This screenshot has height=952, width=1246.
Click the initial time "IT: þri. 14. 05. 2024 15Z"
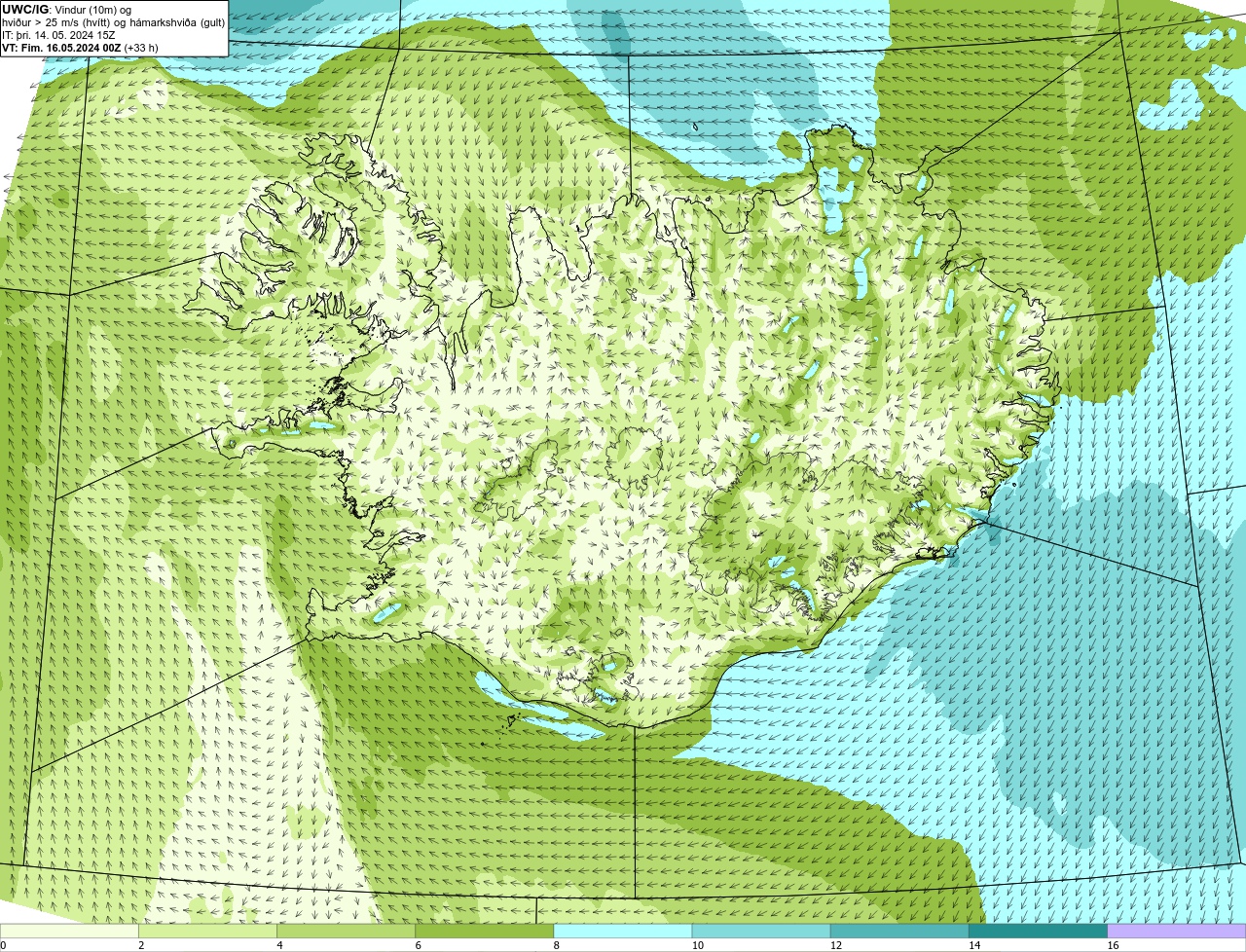58,35
